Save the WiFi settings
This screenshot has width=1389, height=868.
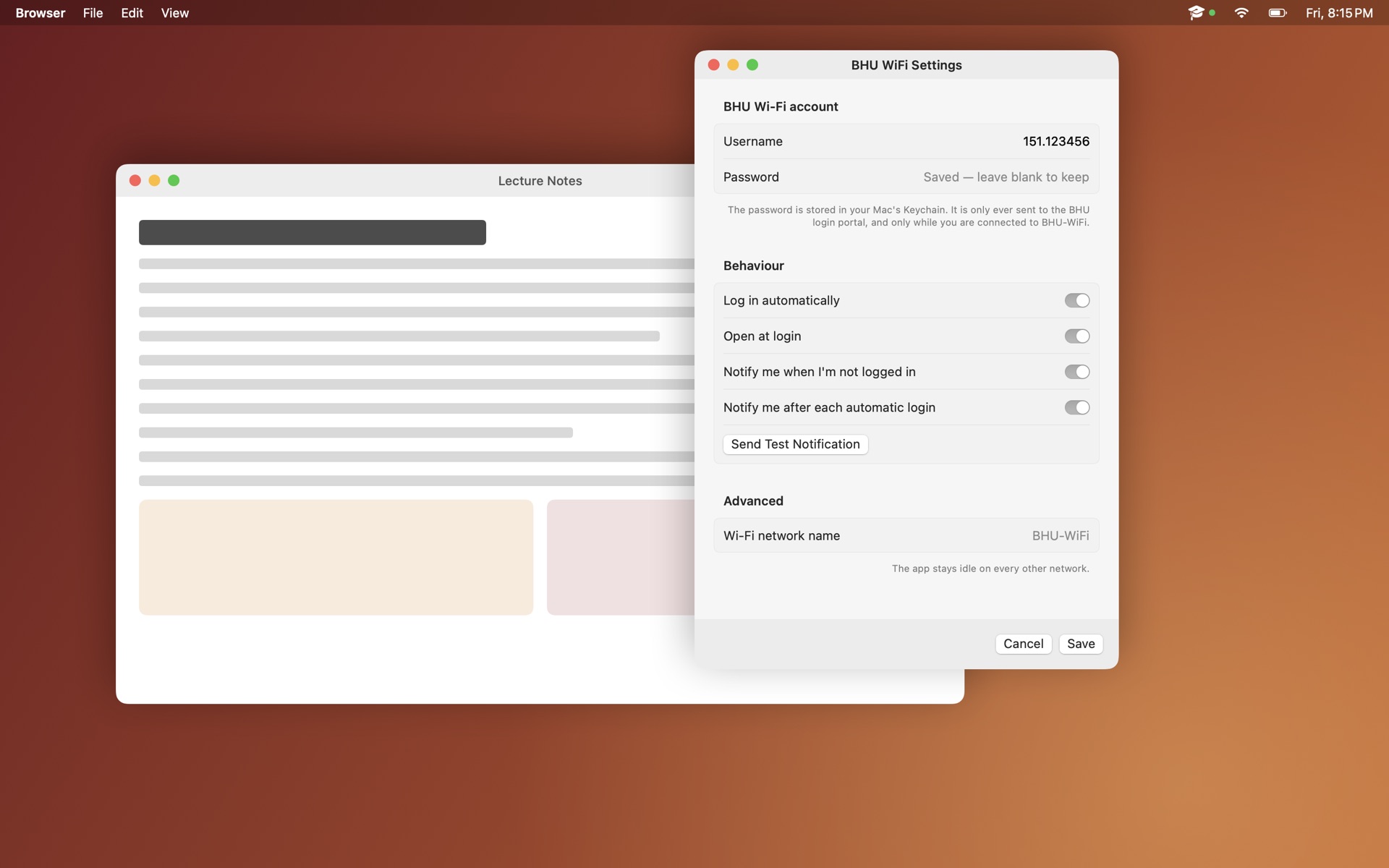pyautogui.click(x=1081, y=644)
